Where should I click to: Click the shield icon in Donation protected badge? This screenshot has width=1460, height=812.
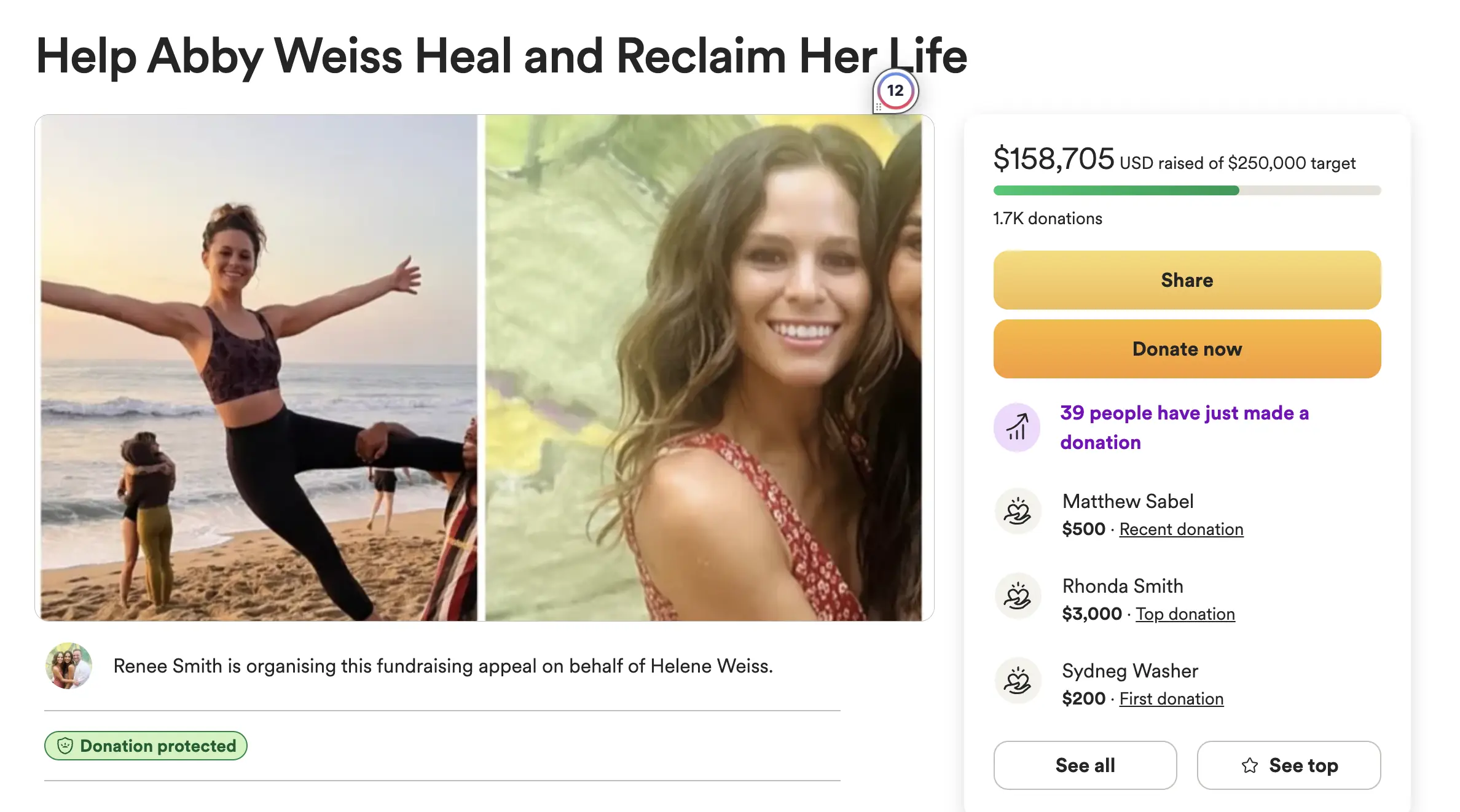(65, 746)
